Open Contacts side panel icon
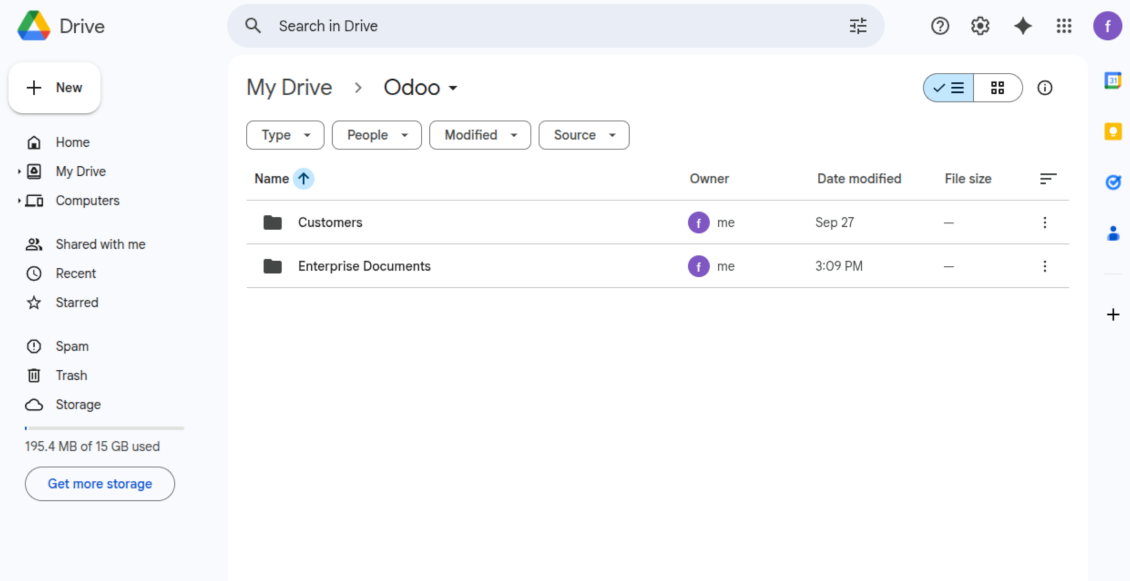Screen dimensions: 1130x581 point(1113,233)
